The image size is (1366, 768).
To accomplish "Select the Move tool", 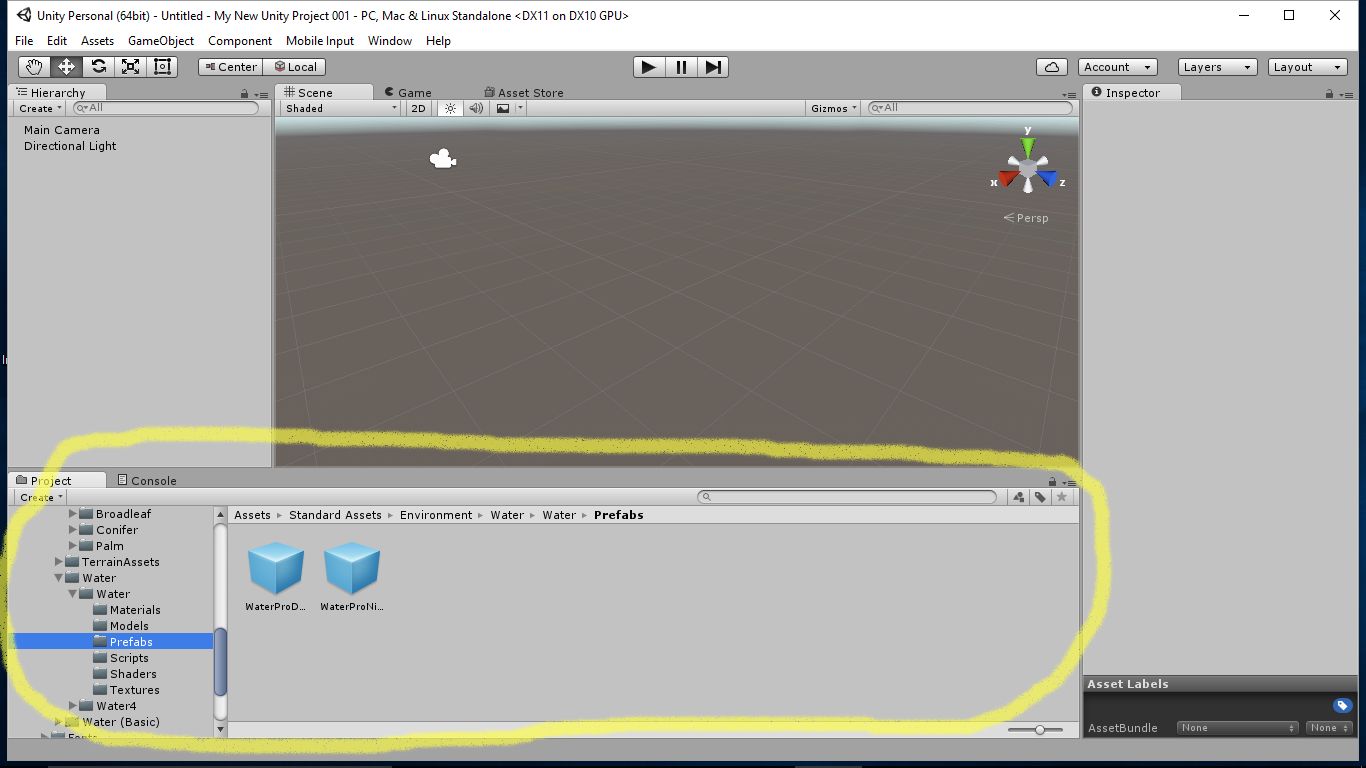I will tap(65, 67).
